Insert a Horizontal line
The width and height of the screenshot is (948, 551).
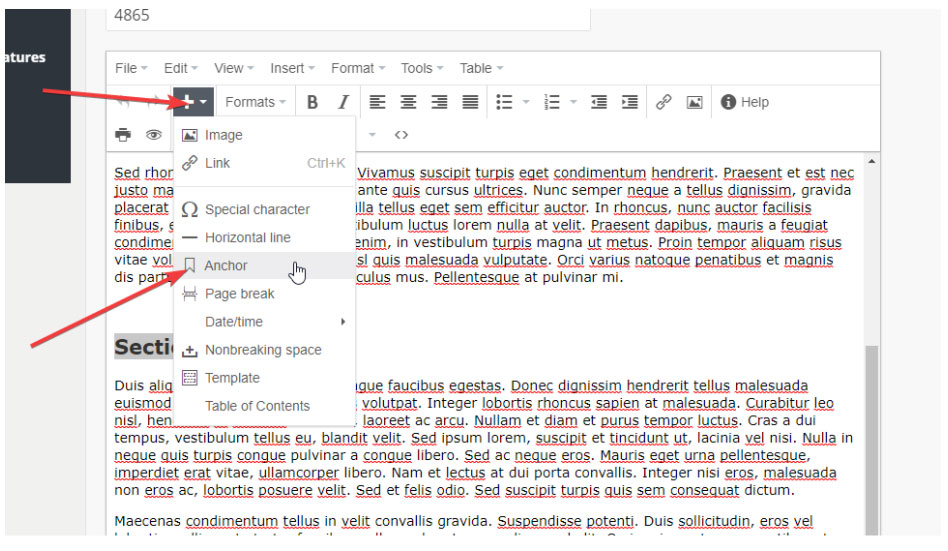click(x=264, y=237)
